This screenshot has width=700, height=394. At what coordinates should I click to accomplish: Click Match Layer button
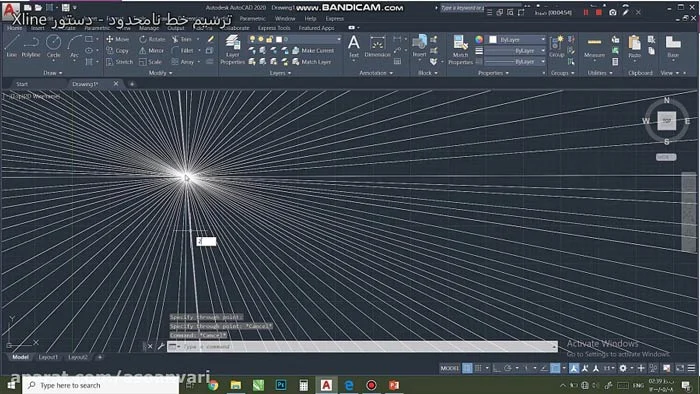click(x=312, y=62)
